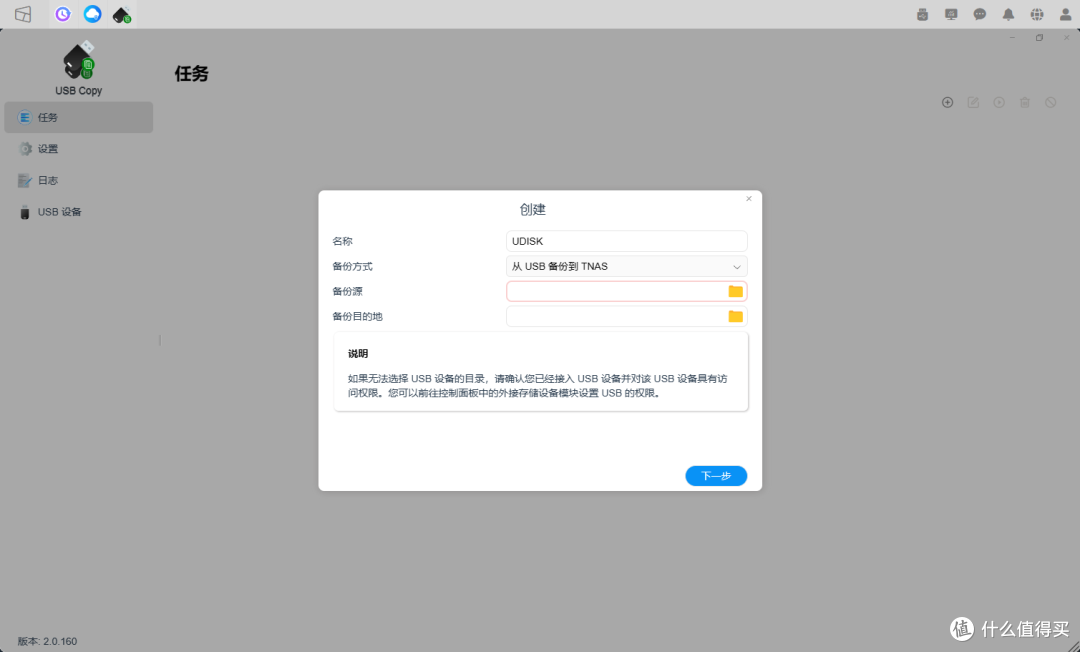
Task: Click the 说明 heading
Action: [358, 354]
